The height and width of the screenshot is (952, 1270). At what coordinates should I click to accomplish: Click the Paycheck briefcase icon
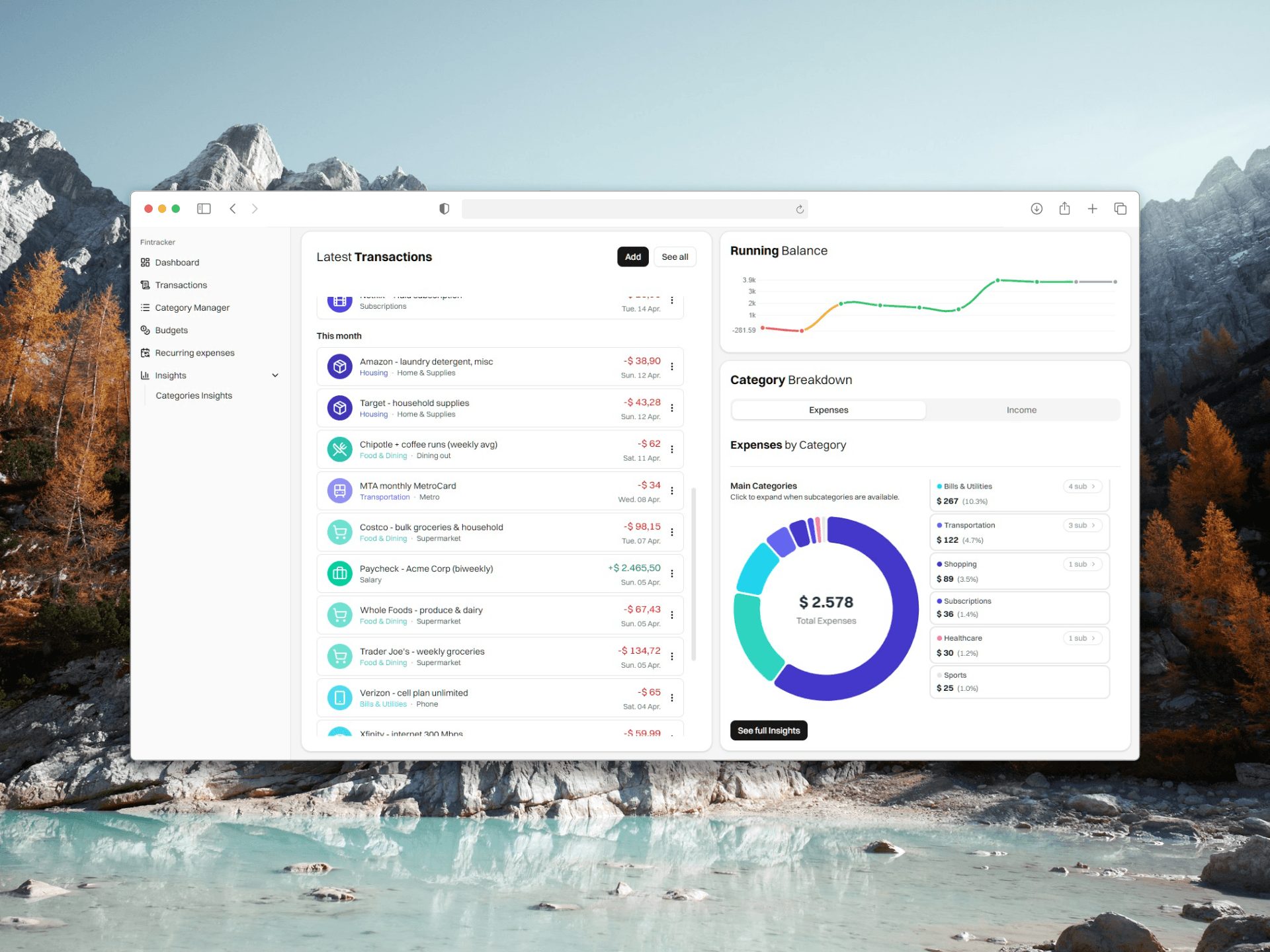tap(339, 573)
